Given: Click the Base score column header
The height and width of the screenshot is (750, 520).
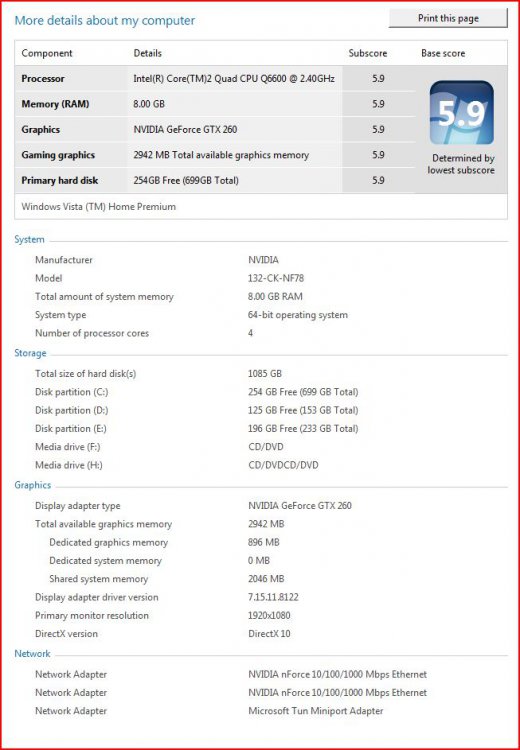Looking at the screenshot, I should (x=443, y=53).
